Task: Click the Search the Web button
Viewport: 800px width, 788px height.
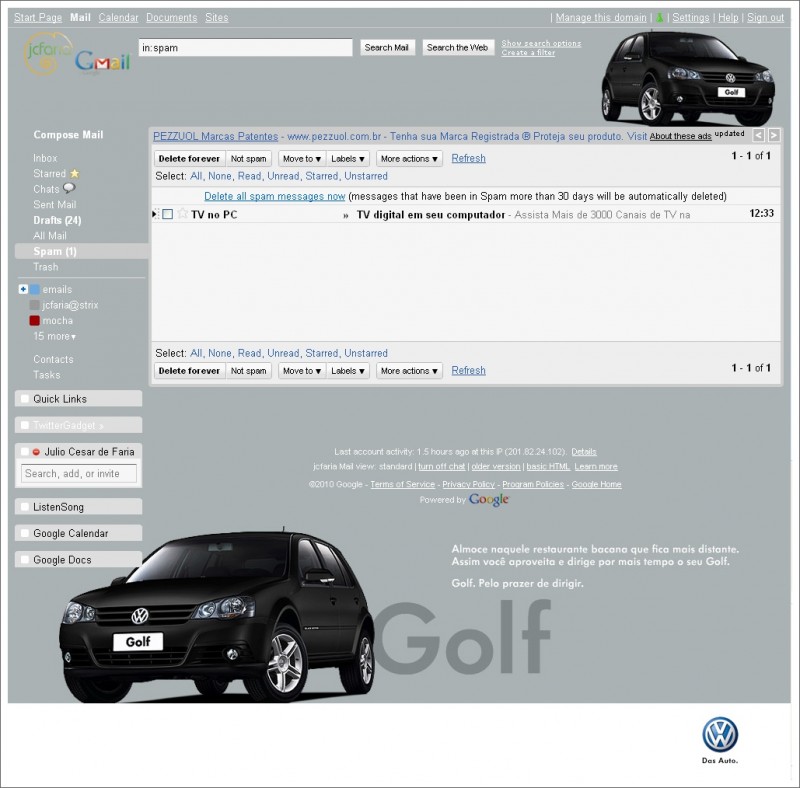Action: 458,47
